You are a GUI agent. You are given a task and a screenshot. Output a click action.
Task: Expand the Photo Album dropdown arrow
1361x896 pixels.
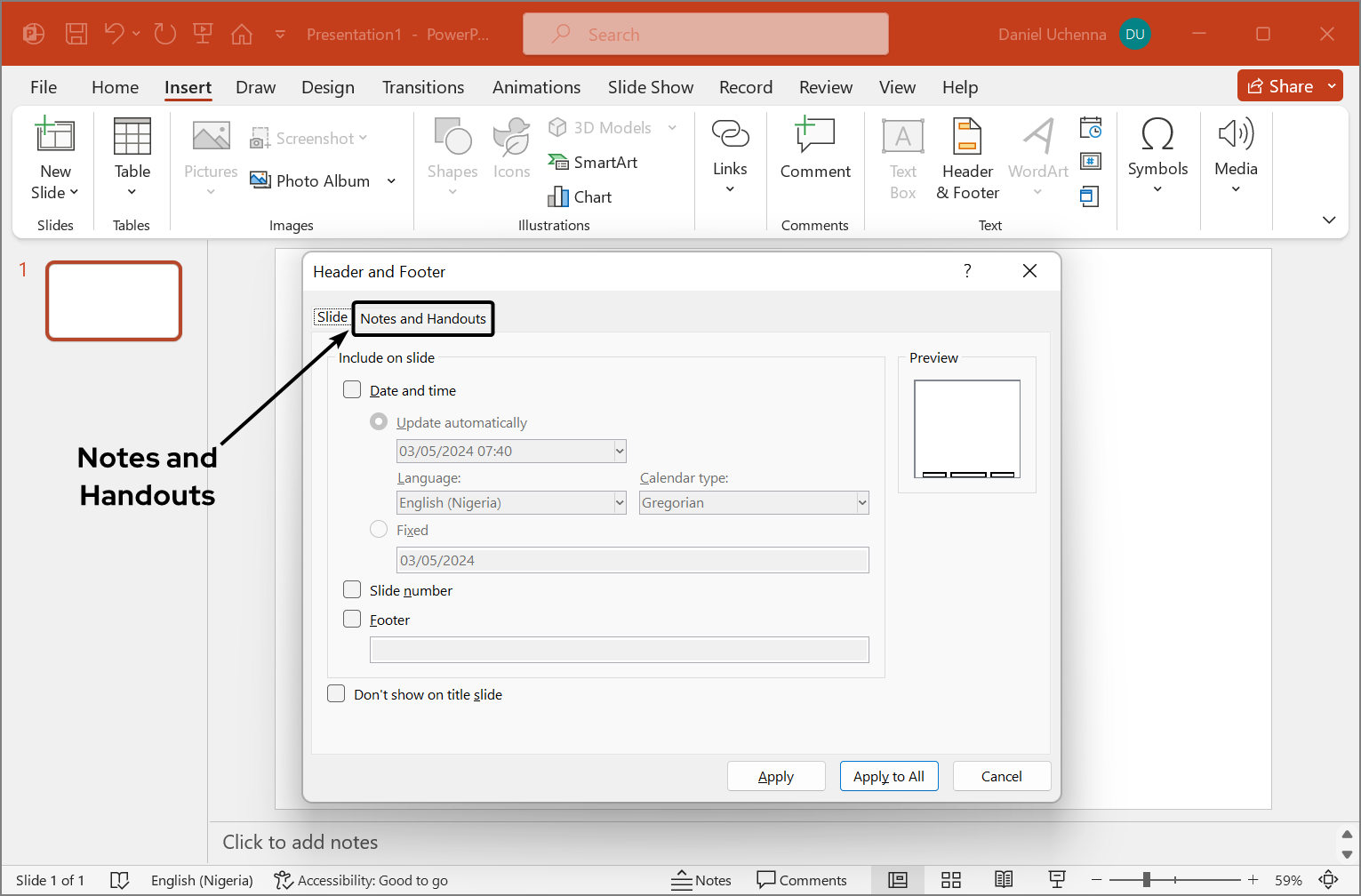coord(391,181)
